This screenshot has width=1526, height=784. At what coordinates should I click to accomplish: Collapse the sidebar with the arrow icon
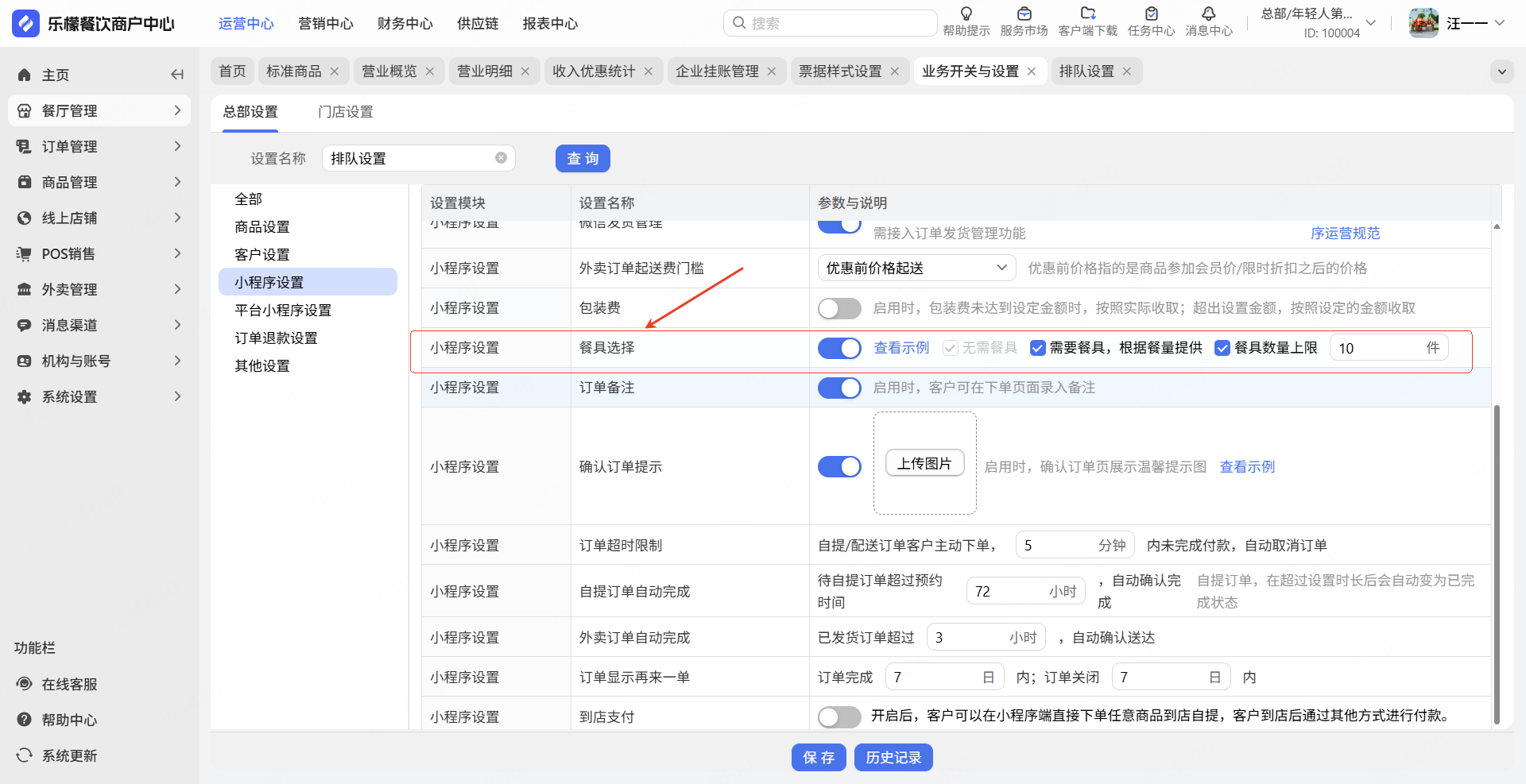pyautogui.click(x=177, y=75)
